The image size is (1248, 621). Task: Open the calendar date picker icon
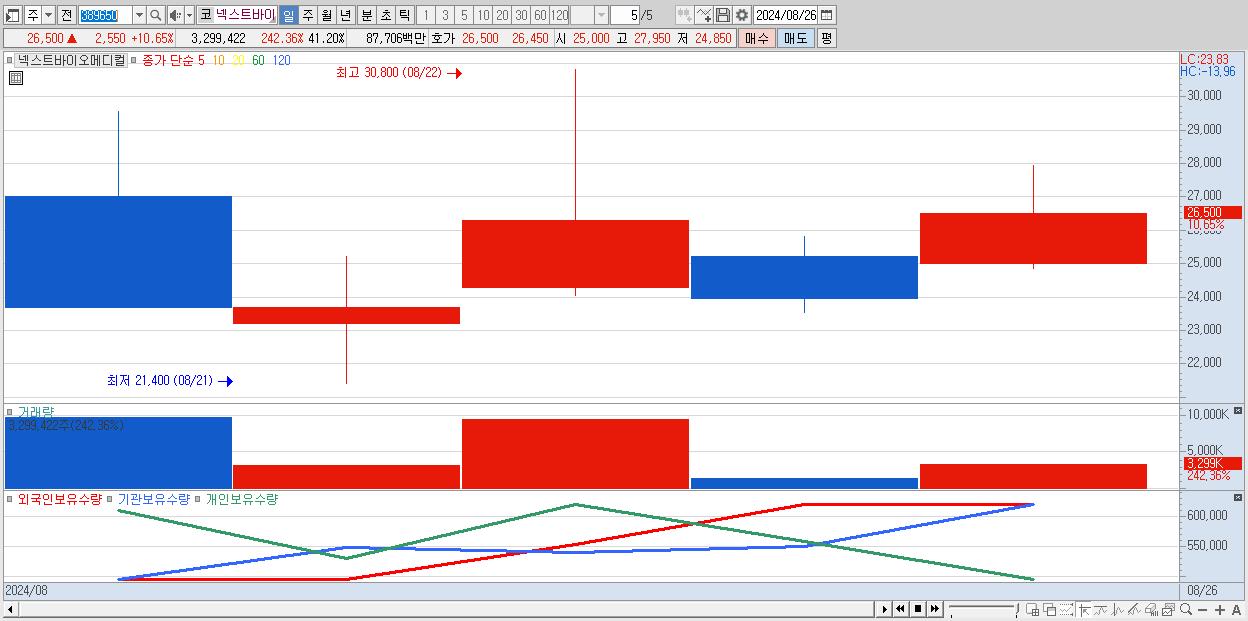[827, 15]
